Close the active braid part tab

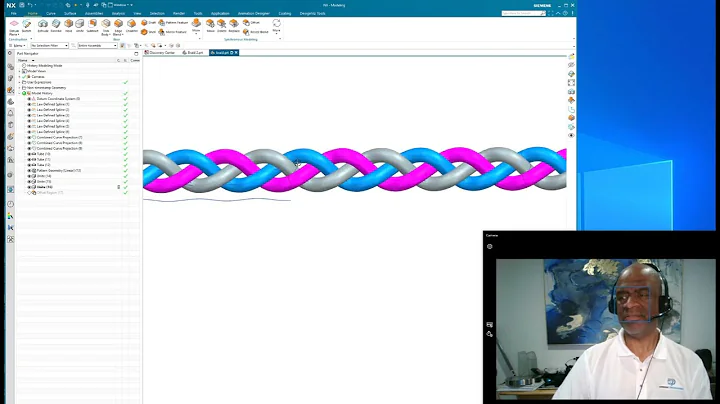(x=236, y=53)
